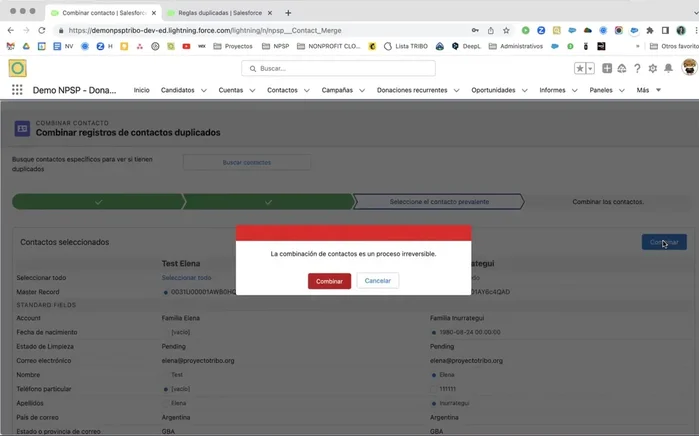Select Teléfono particular 111111 radio
Screen dimensions: 699x436
(x=434, y=389)
